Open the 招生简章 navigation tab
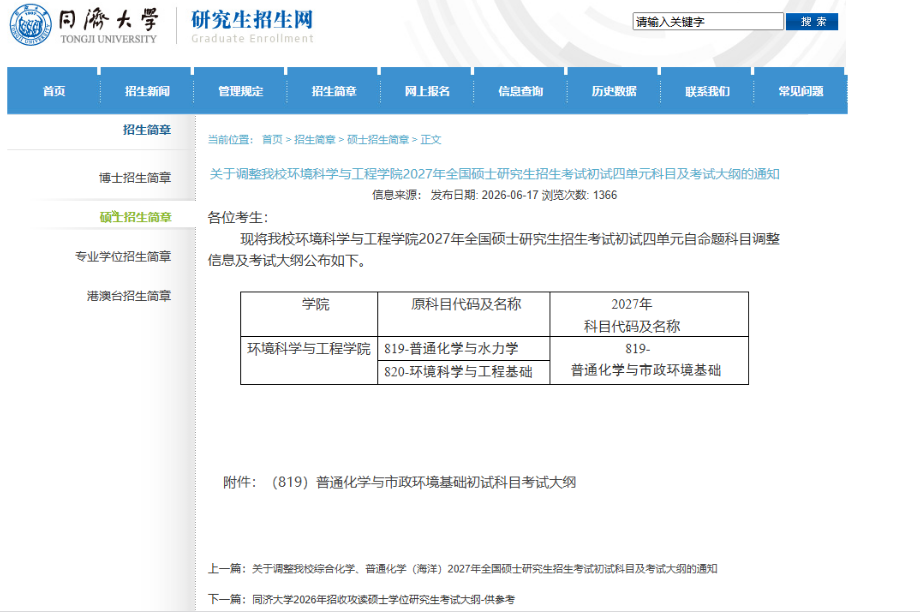The image size is (920, 612). click(334, 91)
